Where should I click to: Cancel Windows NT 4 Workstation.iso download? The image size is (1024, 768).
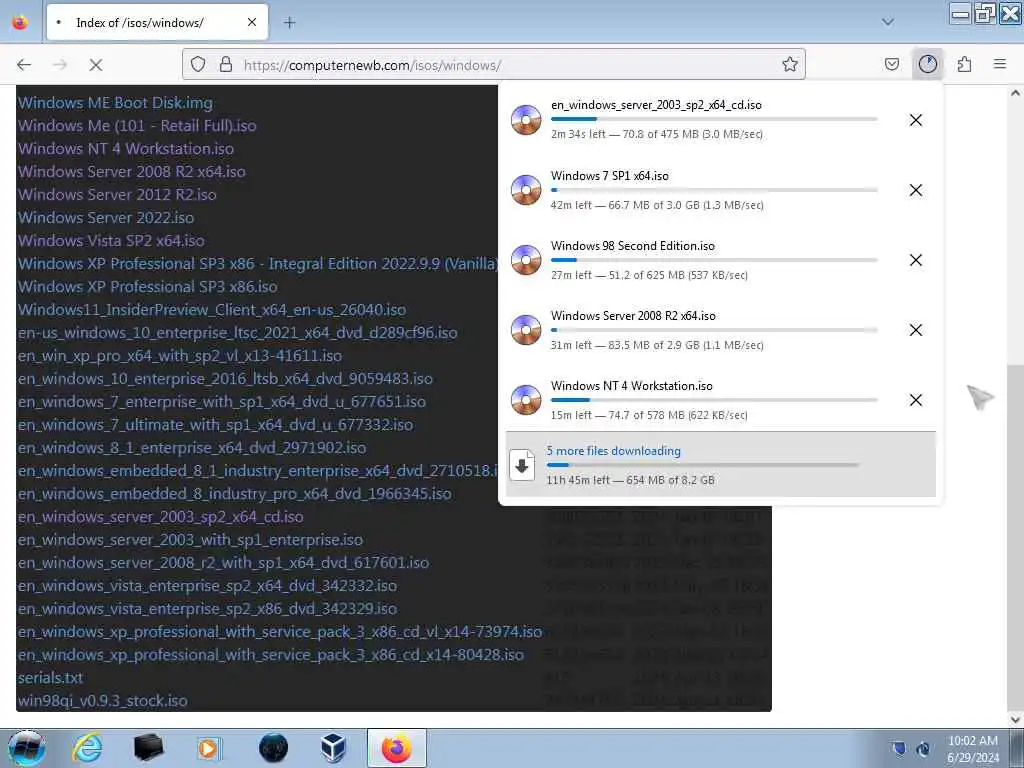[916, 400]
